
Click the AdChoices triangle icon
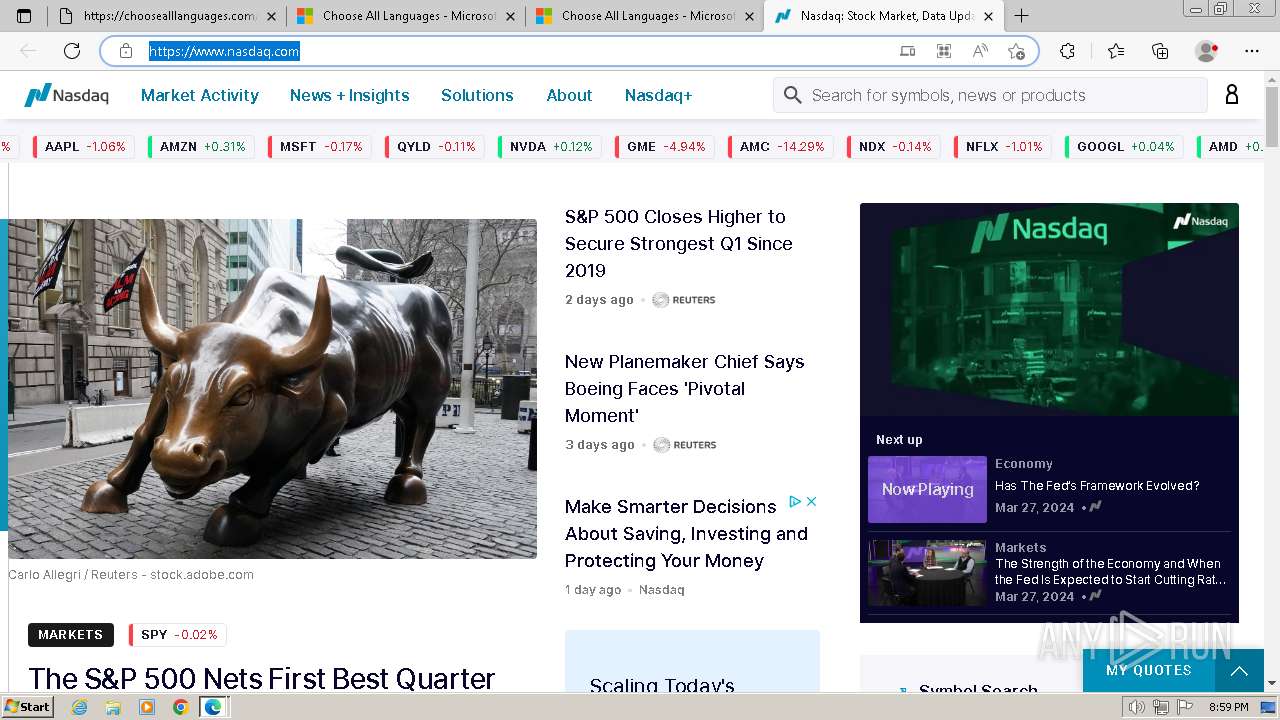pos(795,501)
